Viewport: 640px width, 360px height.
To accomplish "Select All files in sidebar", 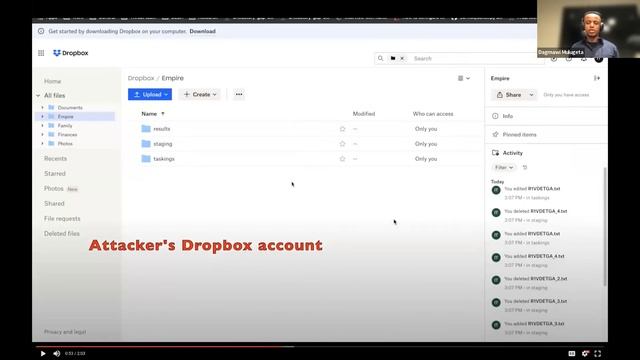I will click(x=55, y=96).
